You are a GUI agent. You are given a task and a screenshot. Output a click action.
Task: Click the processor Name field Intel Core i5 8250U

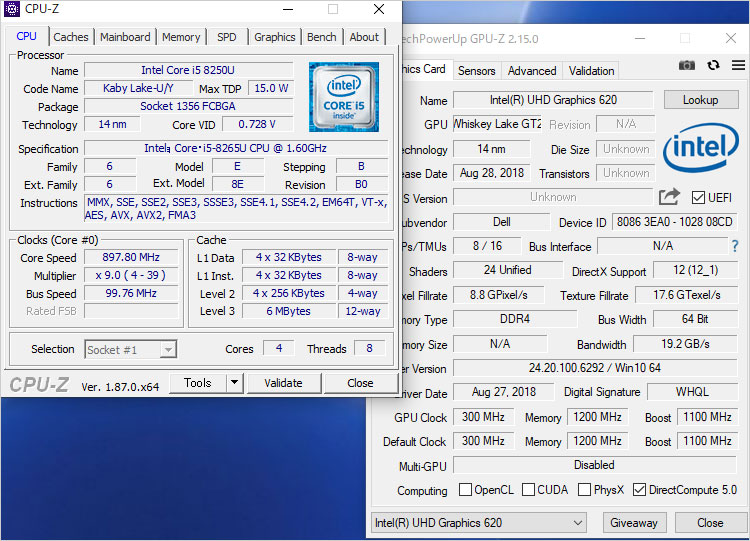pyautogui.click(x=188, y=70)
